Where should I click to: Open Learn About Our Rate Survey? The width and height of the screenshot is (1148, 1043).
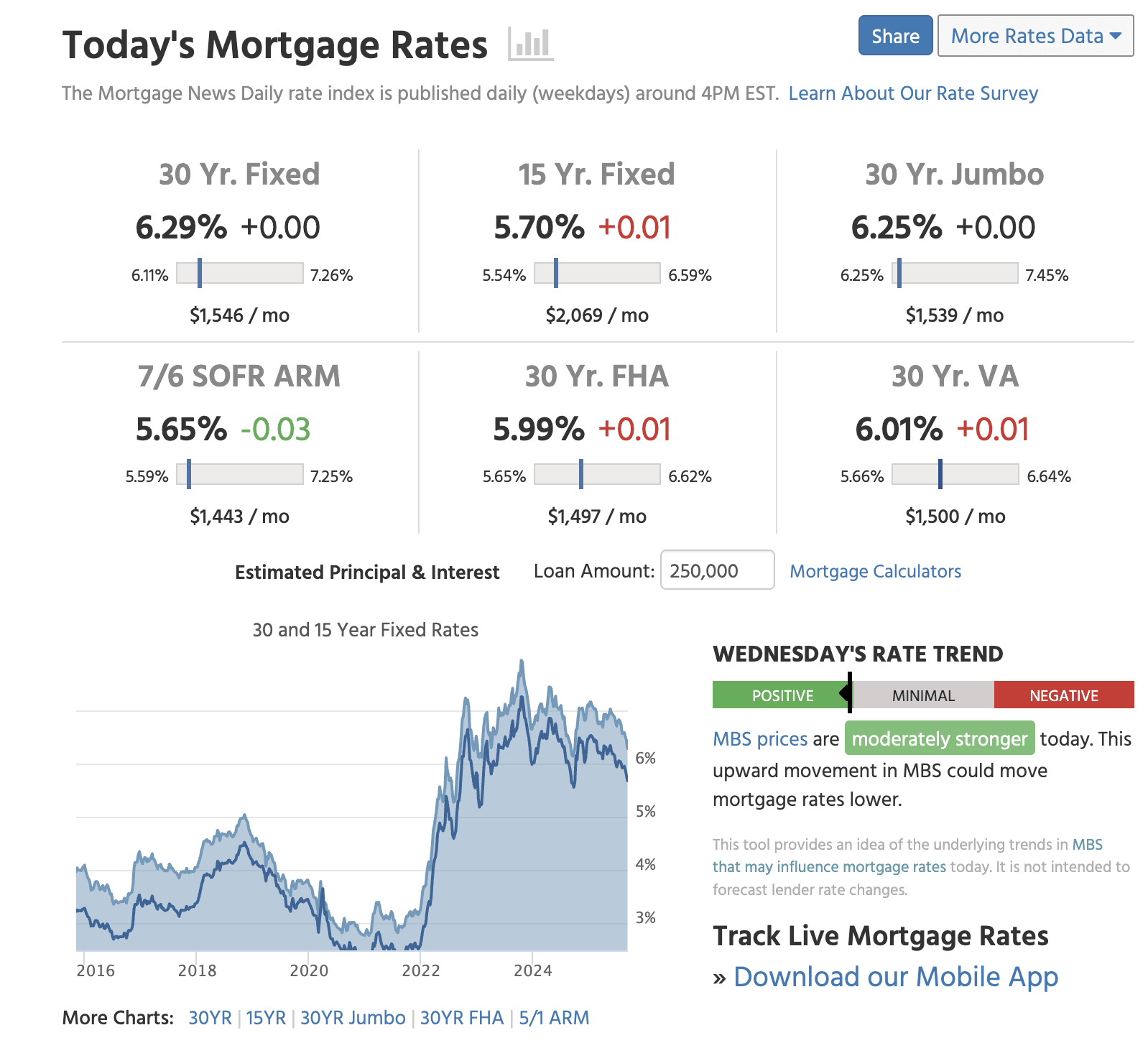913,93
